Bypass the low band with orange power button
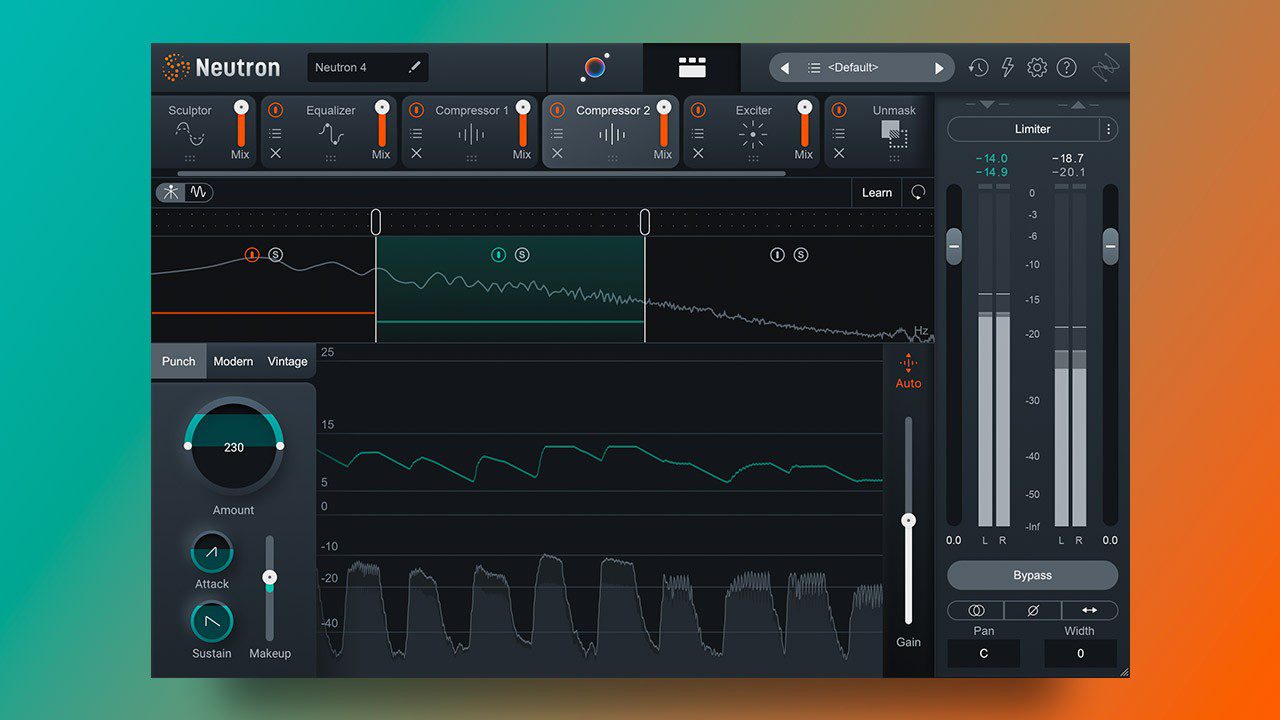The height and width of the screenshot is (720, 1280). 252,255
